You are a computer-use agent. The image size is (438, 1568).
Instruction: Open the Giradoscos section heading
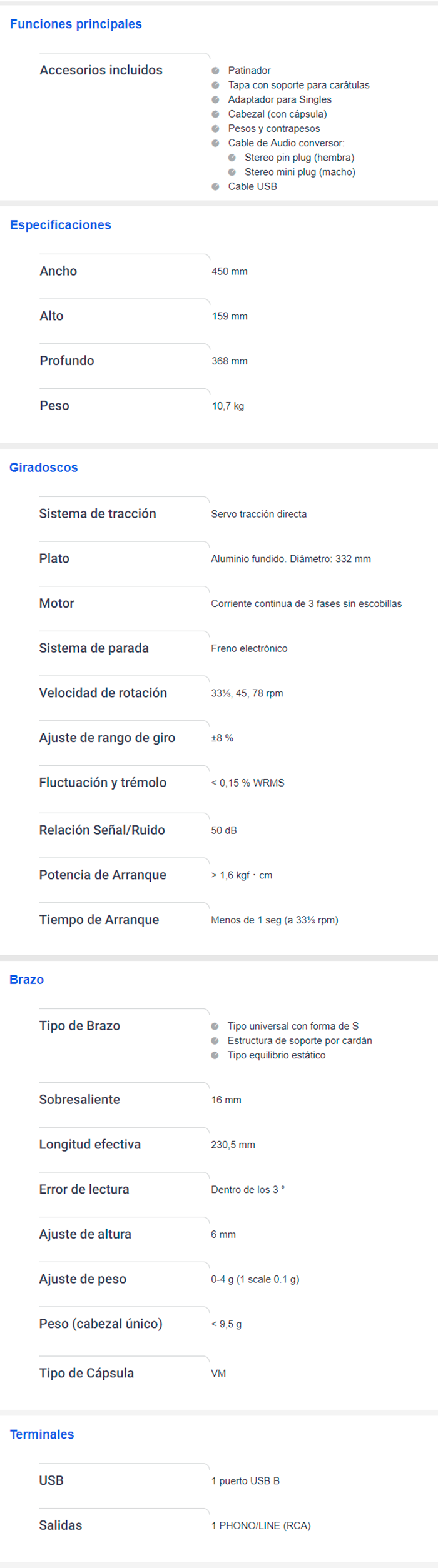coord(44,468)
